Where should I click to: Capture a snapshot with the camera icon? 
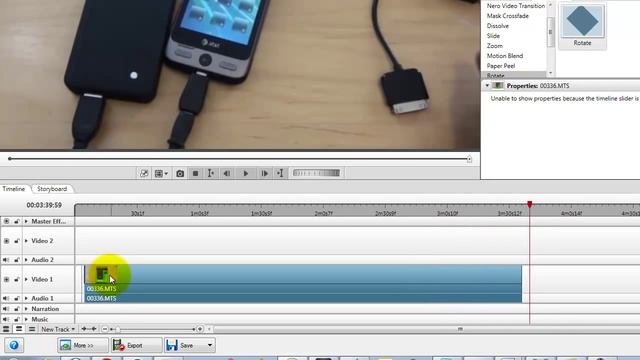[x=180, y=173]
